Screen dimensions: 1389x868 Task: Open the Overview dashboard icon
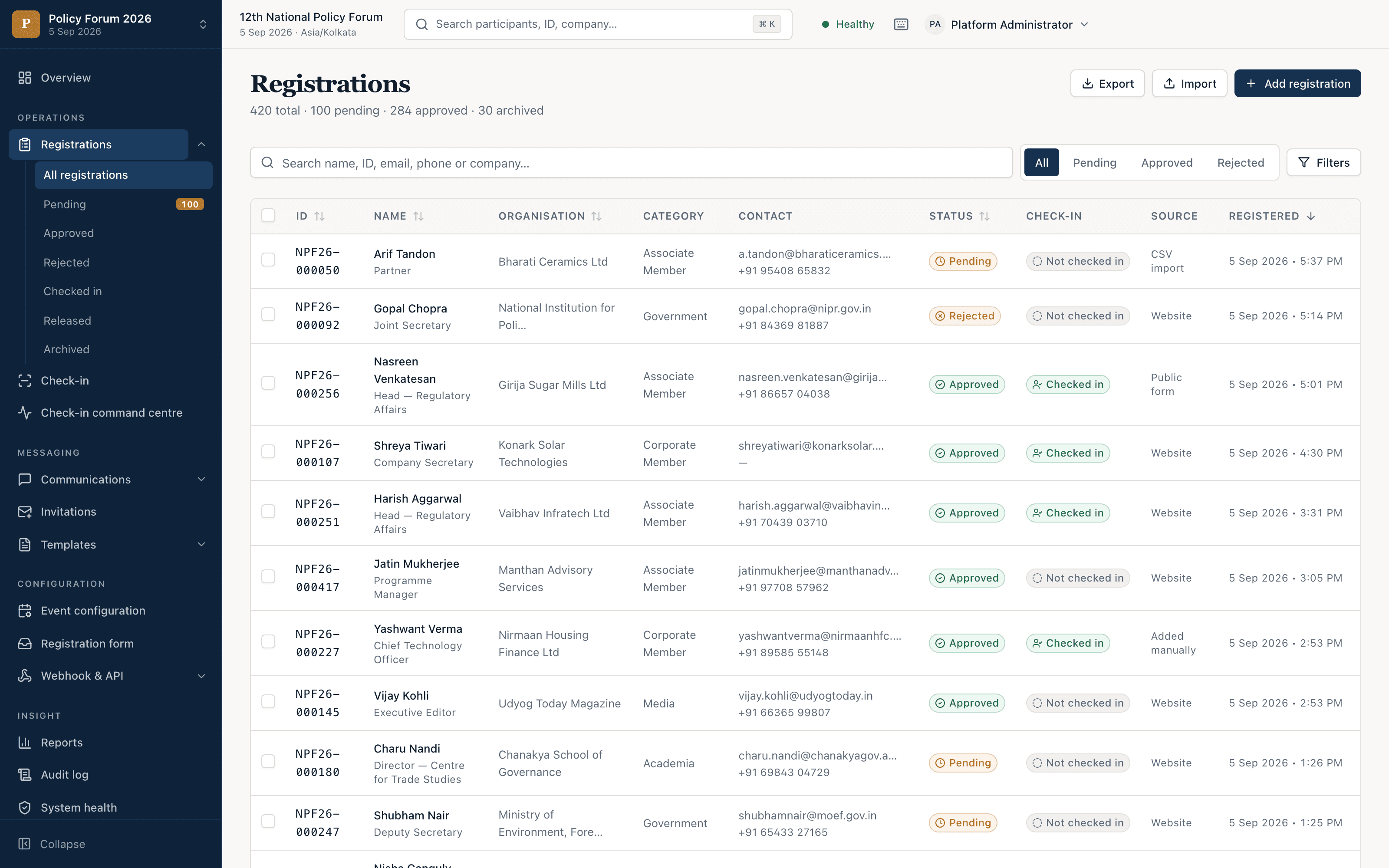point(25,78)
